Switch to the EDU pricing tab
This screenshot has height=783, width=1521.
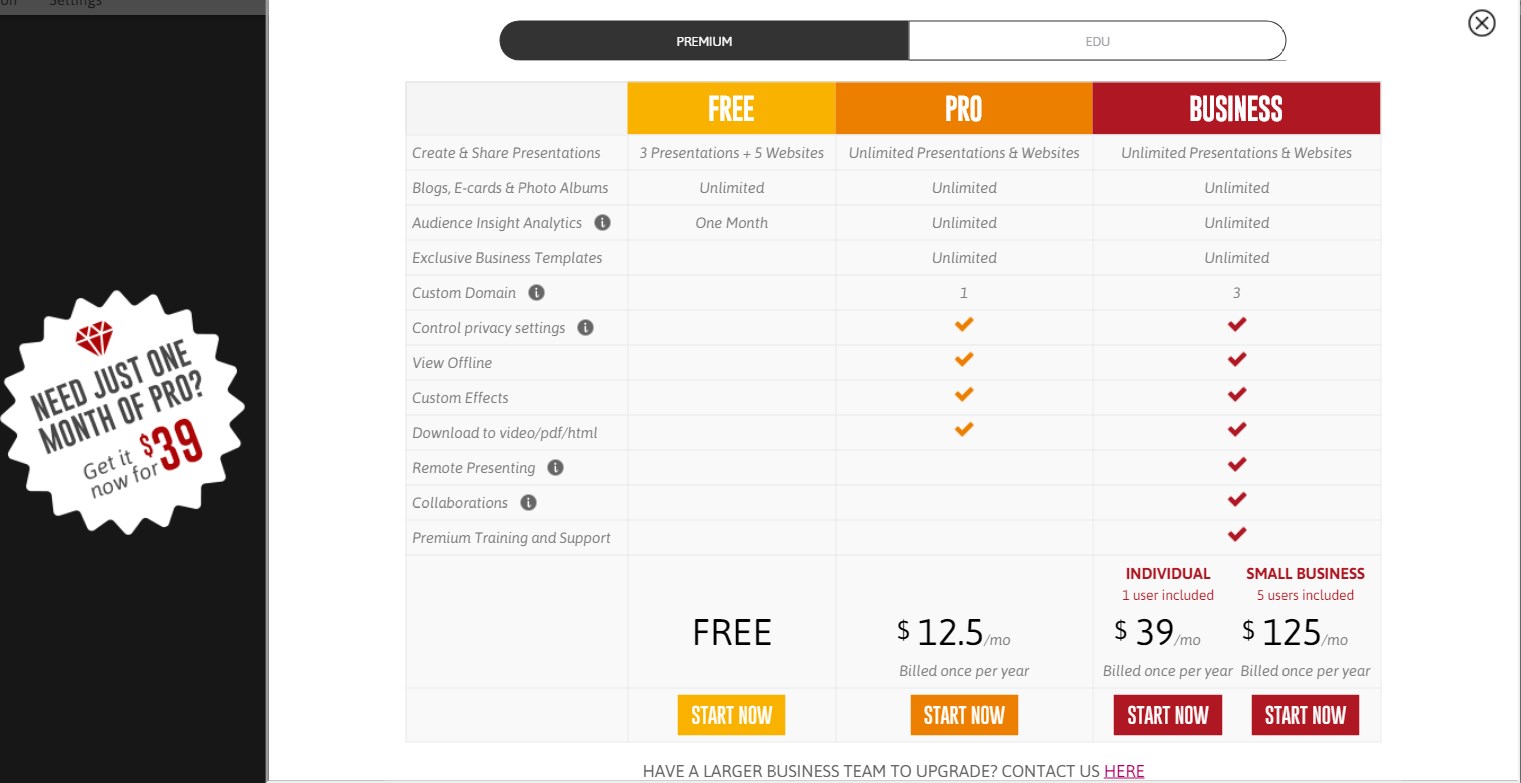pyautogui.click(x=1097, y=42)
